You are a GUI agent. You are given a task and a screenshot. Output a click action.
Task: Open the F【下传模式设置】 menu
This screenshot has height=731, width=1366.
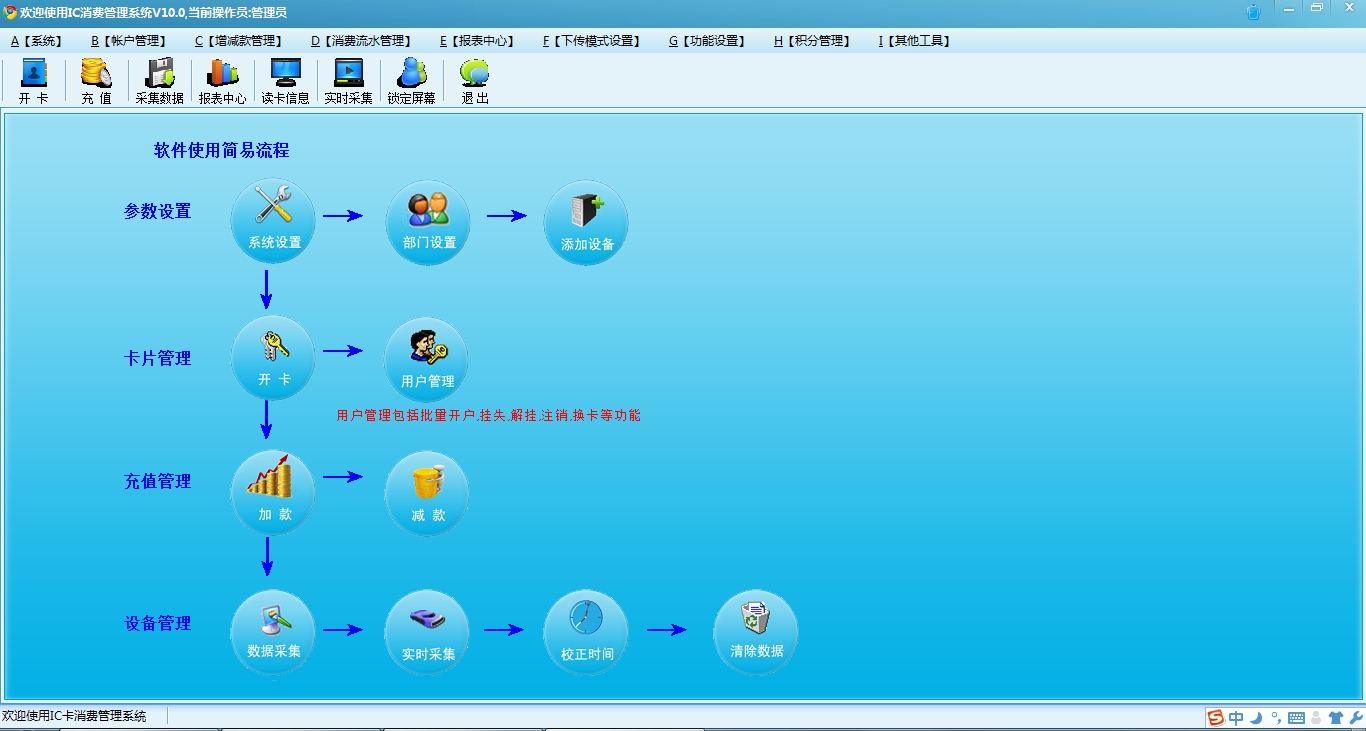[592, 41]
